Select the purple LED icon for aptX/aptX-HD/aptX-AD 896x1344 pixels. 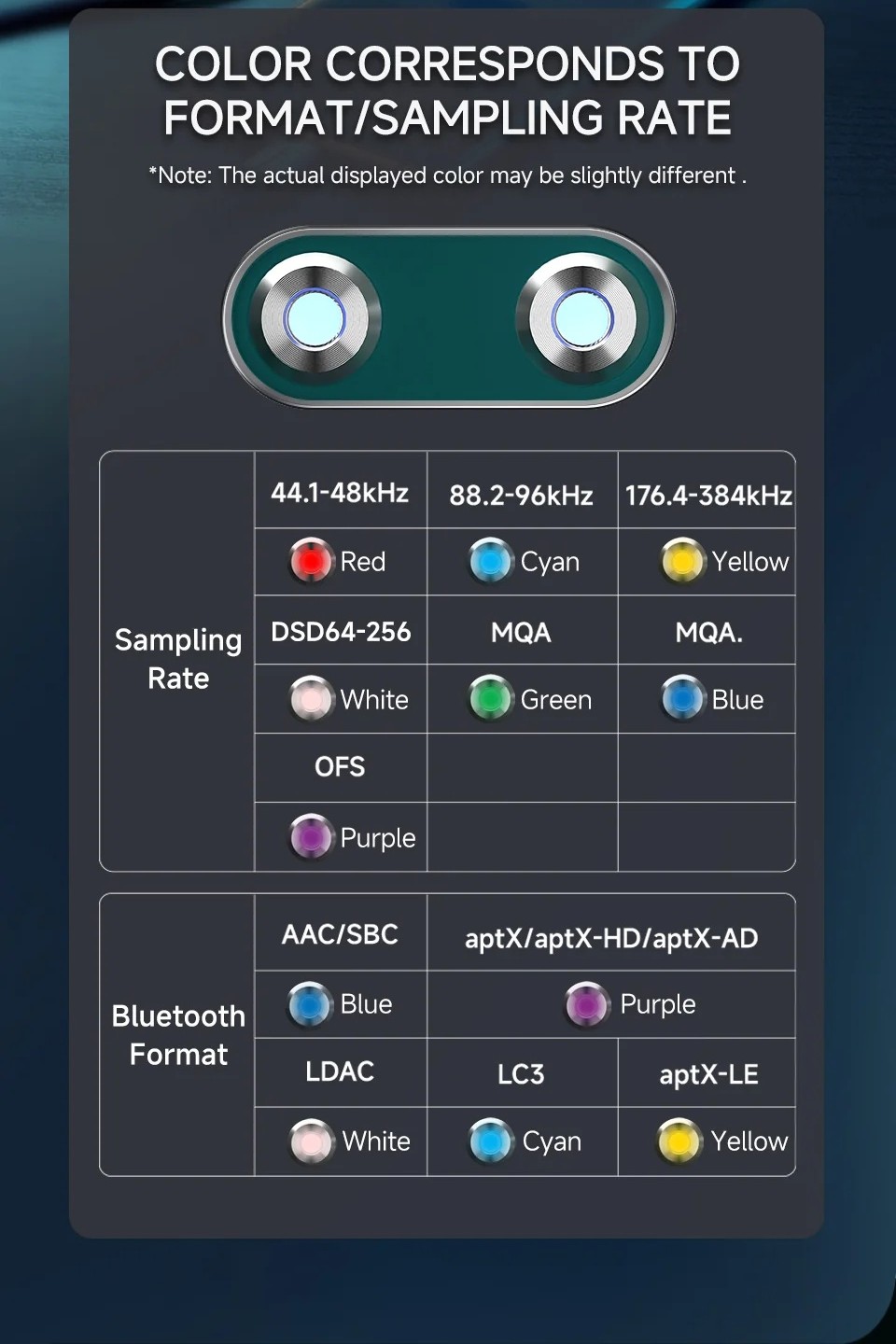(587, 1004)
